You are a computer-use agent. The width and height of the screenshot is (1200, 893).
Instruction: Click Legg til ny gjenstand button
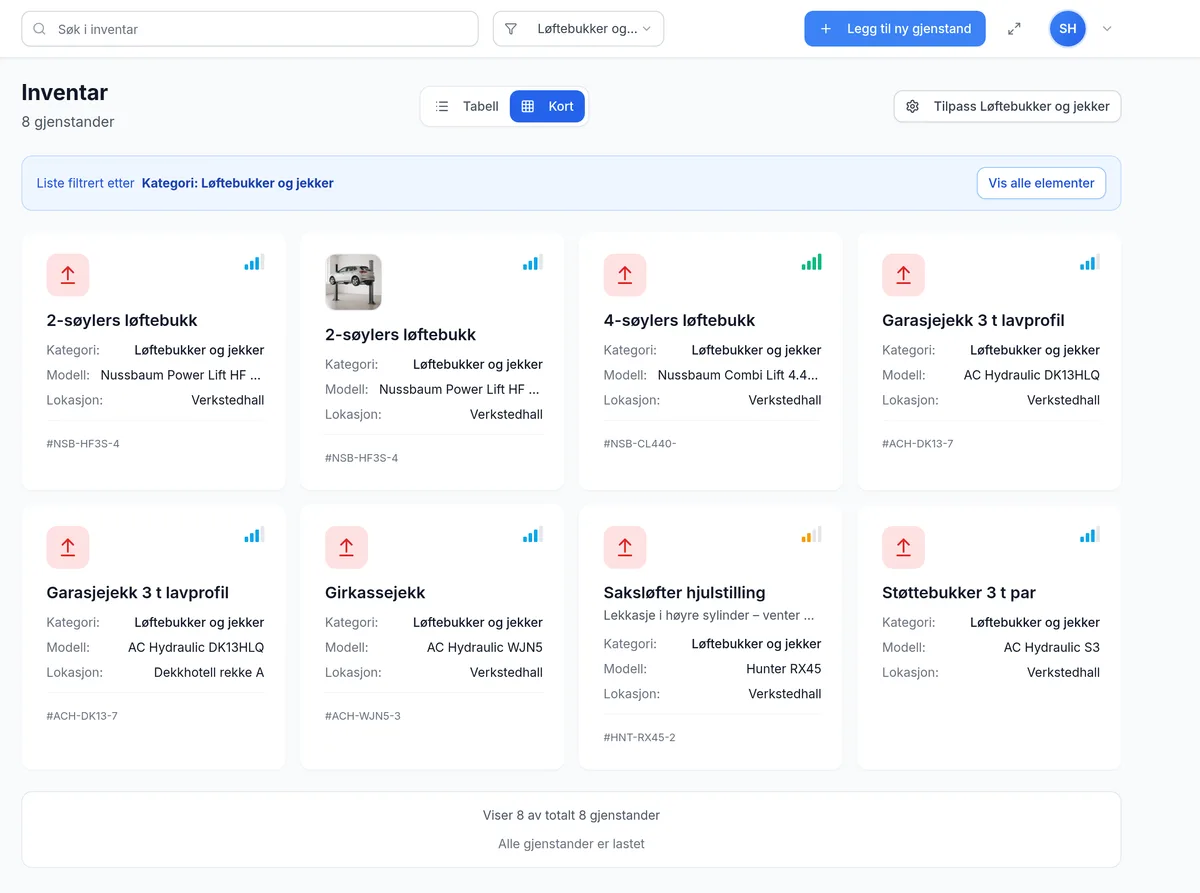[895, 29]
